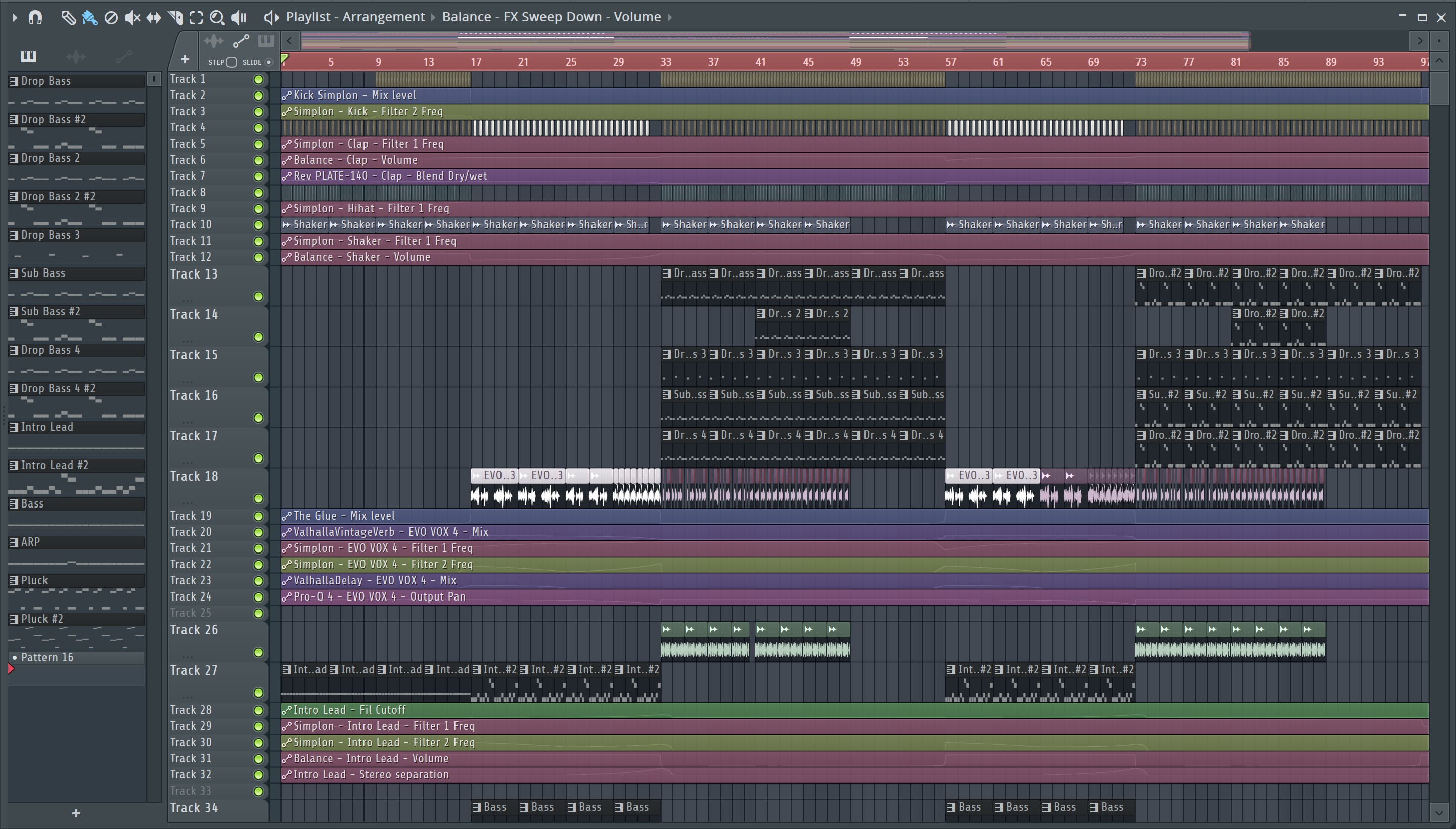
Task: Mute Track 18 with its green LED
Action: 258,499
